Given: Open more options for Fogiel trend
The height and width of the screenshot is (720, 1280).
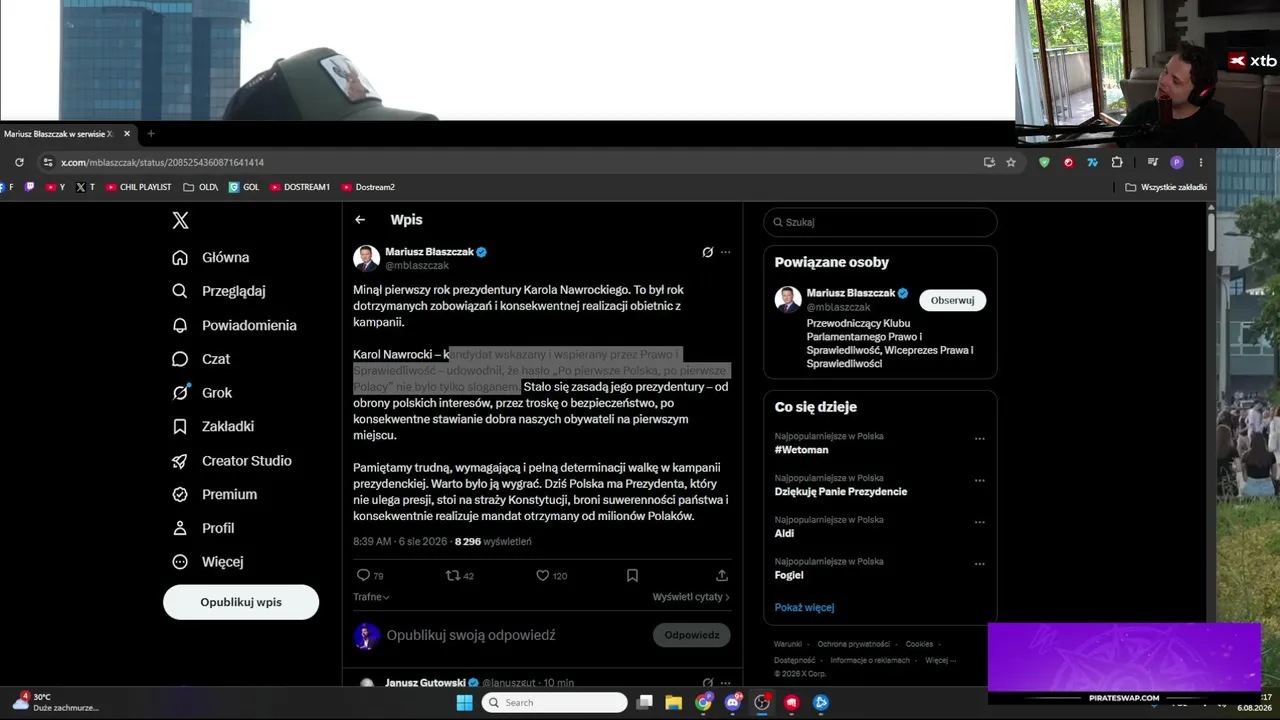Looking at the screenshot, I should [x=980, y=564].
